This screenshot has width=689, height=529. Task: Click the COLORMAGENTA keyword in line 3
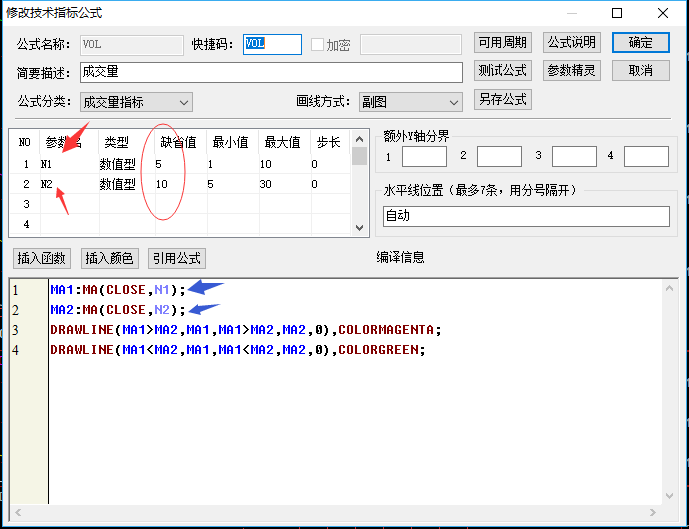pyautogui.click(x=386, y=330)
